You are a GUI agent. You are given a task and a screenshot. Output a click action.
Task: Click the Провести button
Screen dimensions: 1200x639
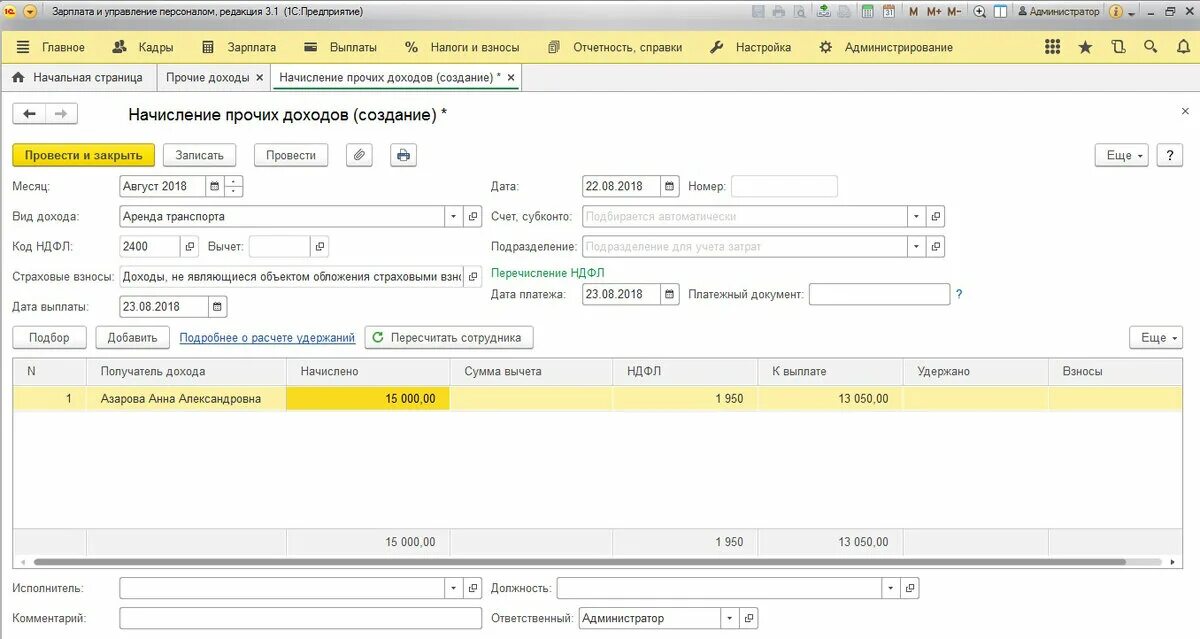click(291, 155)
